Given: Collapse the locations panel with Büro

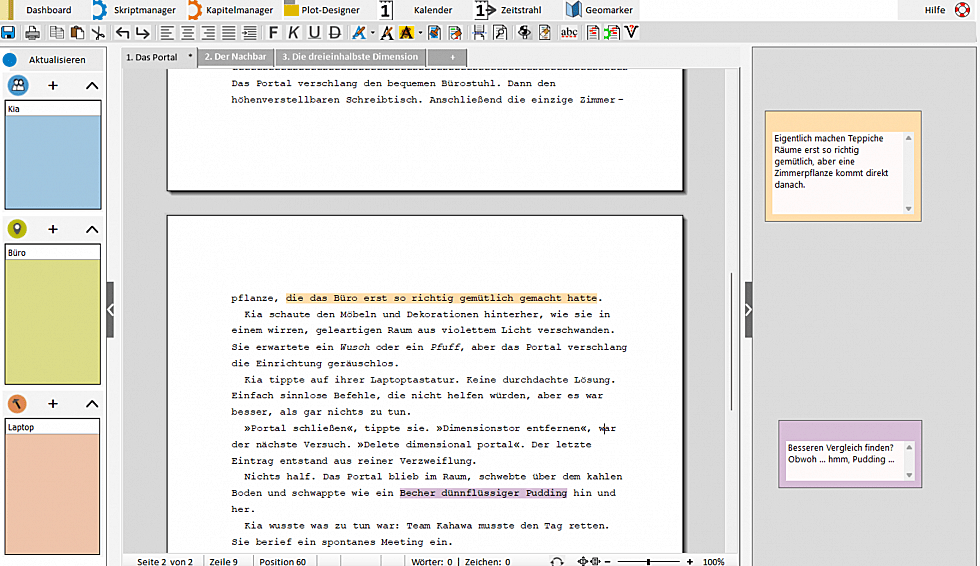Looking at the screenshot, I should (92, 230).
